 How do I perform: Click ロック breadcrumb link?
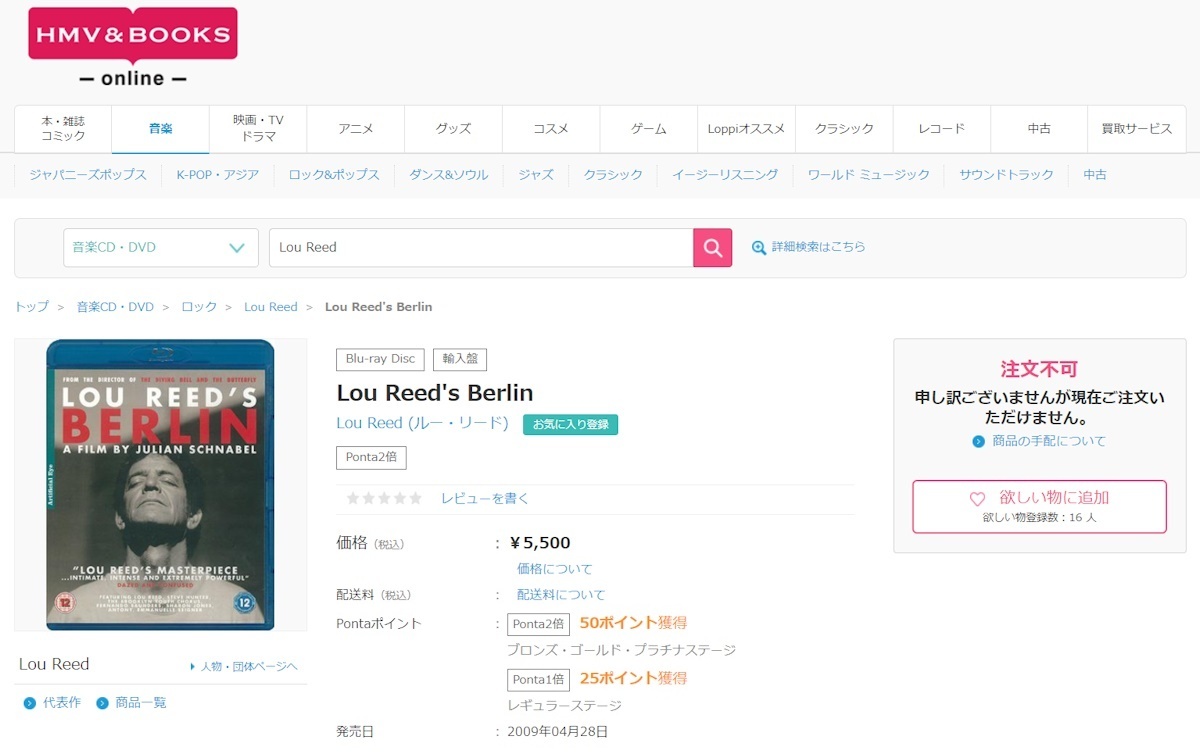pos(199,307)
